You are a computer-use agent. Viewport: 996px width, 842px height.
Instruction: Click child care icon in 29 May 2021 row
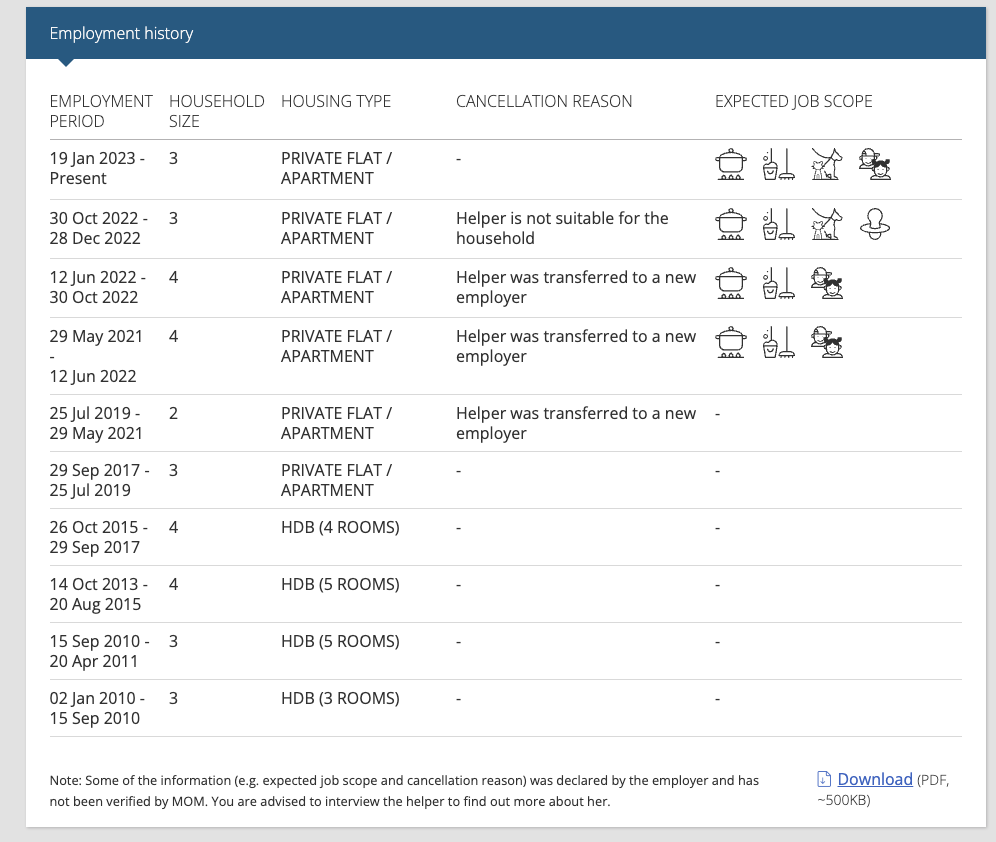point(826,342)
